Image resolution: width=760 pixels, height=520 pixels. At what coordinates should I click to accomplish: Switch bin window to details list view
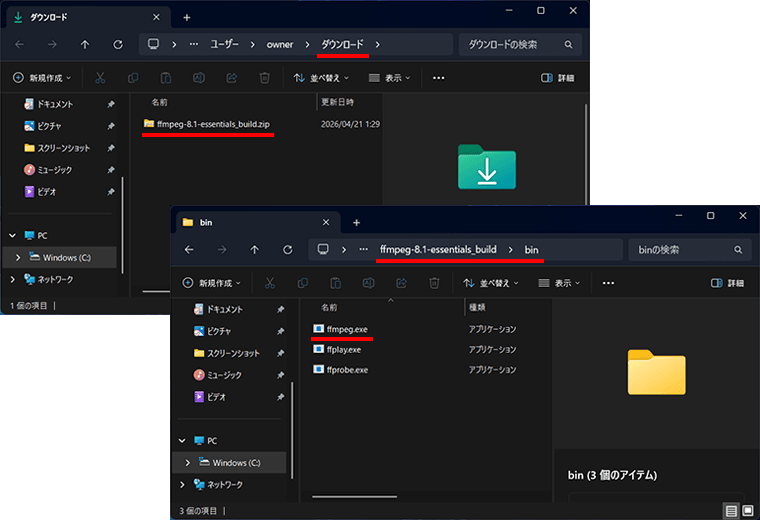point(731,511)
